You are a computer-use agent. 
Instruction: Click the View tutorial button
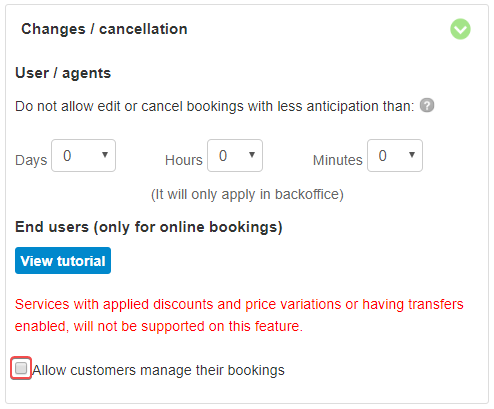63,260
